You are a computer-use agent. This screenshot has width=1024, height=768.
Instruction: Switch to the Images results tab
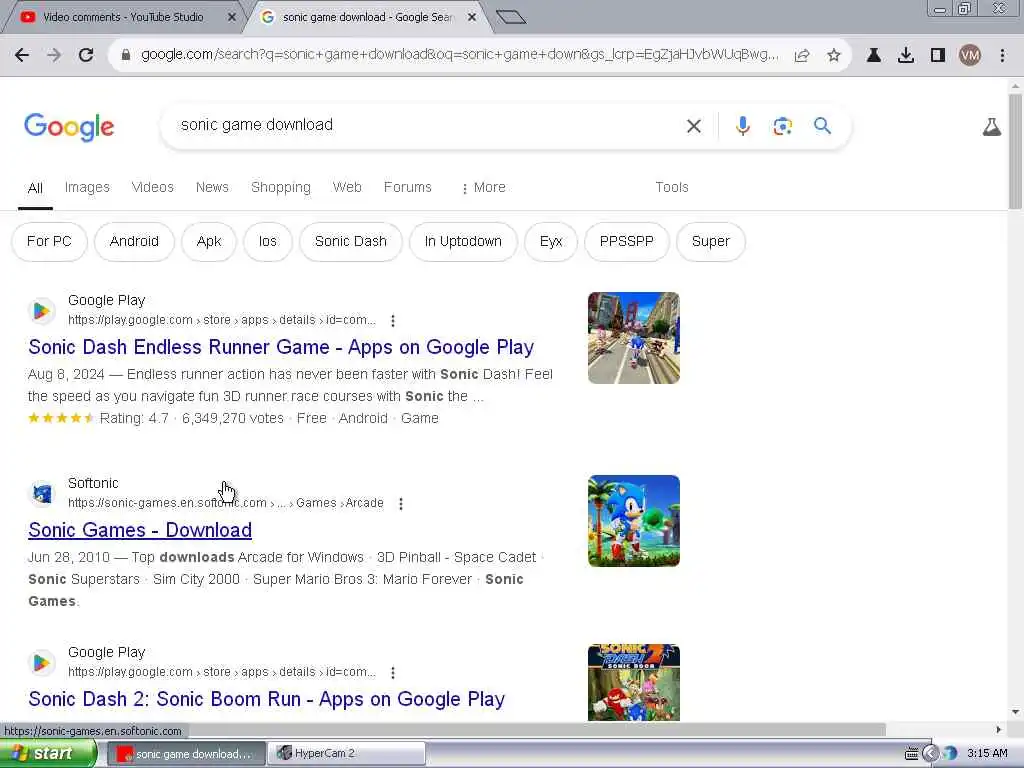tap(87, 187)
